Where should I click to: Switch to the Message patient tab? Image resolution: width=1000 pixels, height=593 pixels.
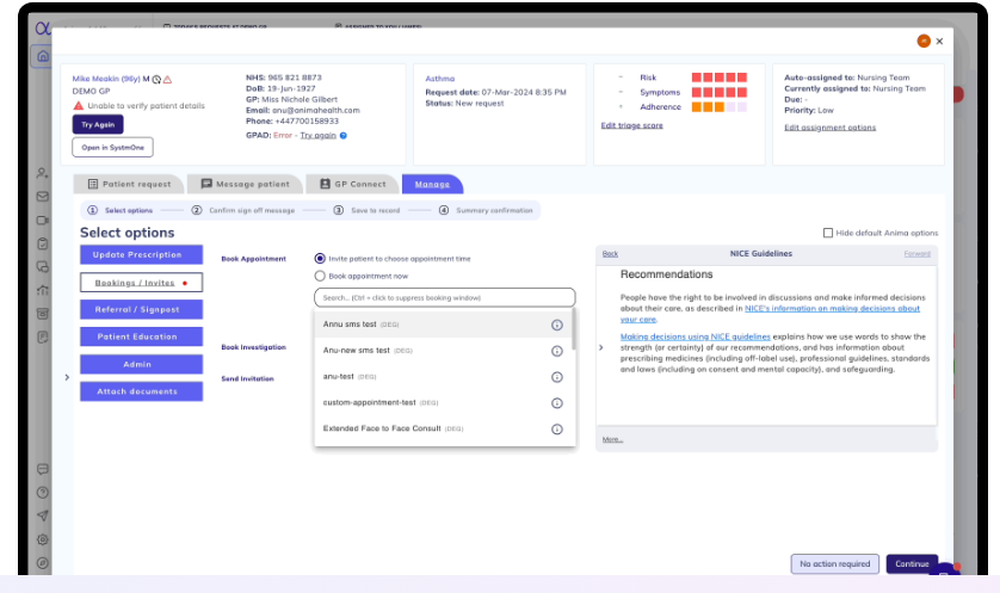point(246,184)
